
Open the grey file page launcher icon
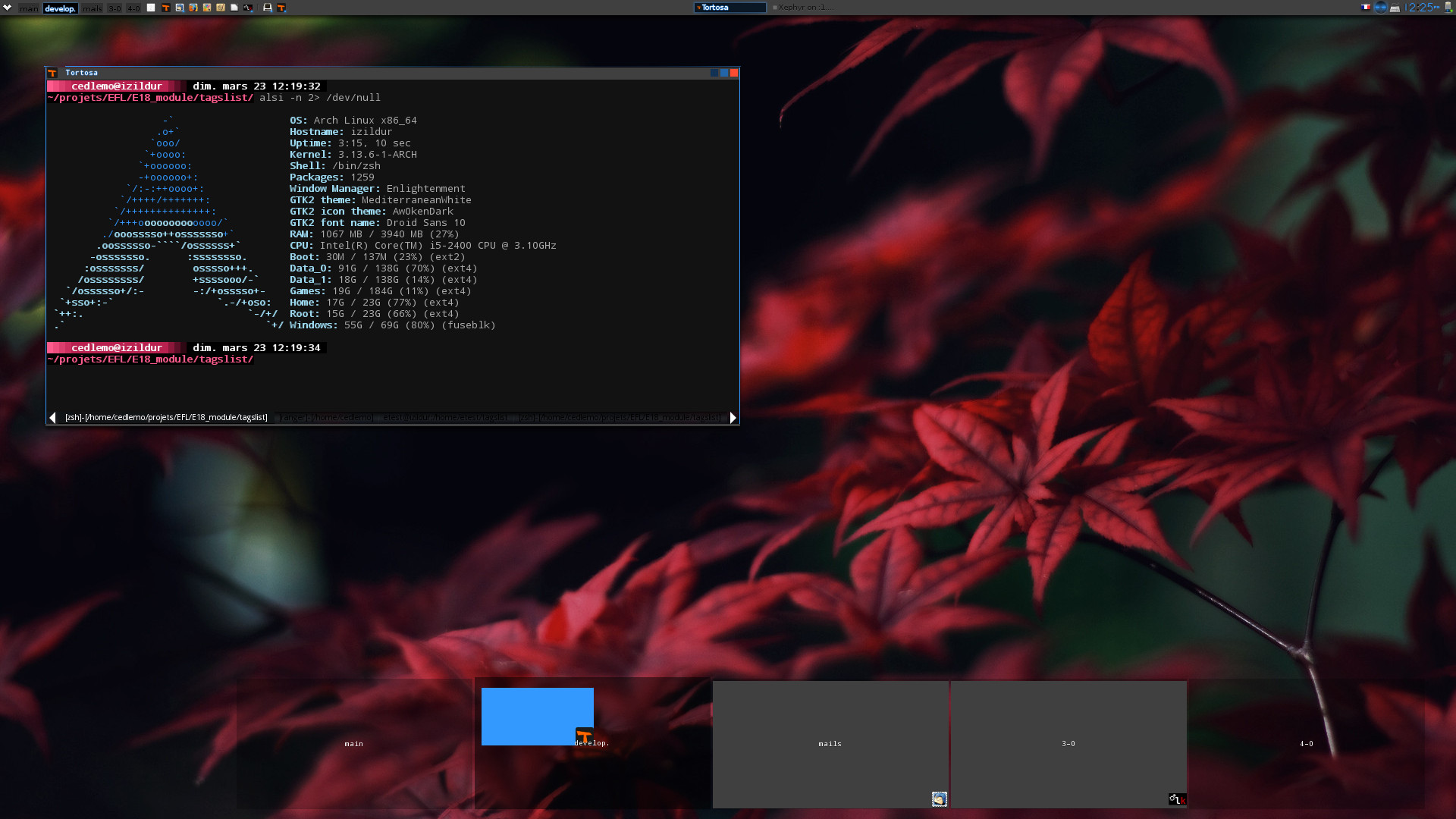tap(234, 8)
